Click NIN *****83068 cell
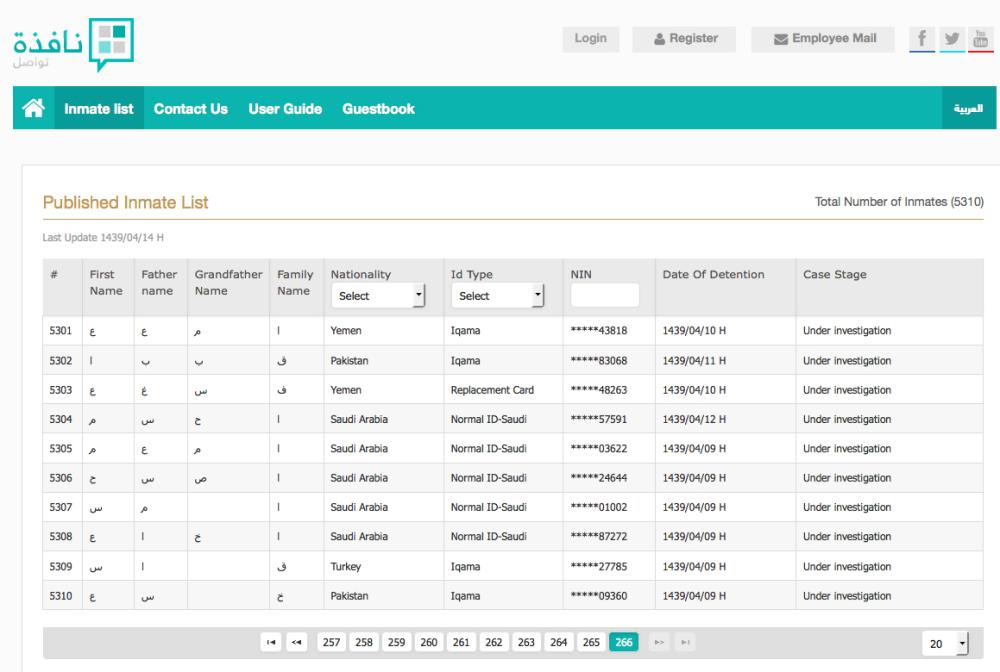Image resolution: width=1000 pixels, height=672 pixels. tap(598, 360)
